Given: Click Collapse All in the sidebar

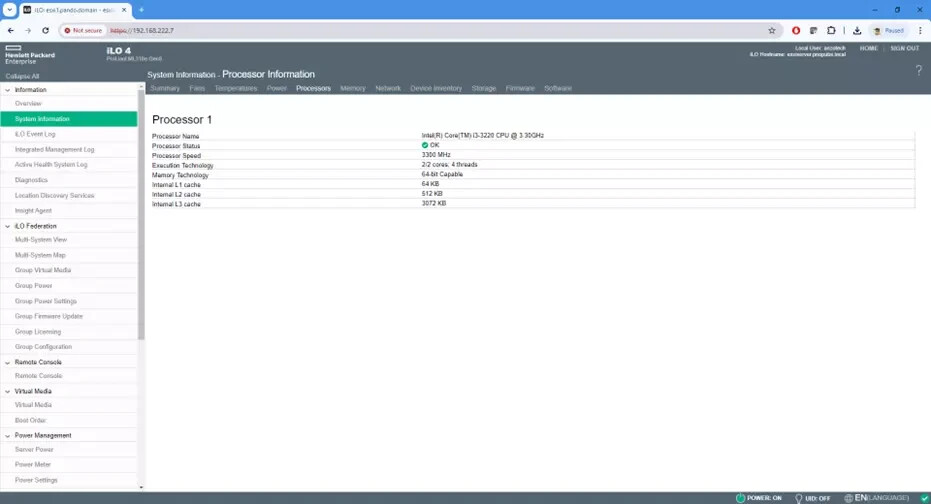Looking at the screenshot, I should [x=23, y=76].
